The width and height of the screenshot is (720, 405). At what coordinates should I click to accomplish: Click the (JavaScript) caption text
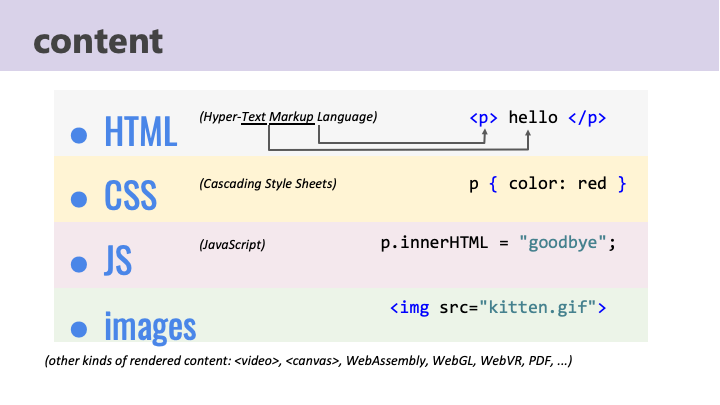(232, 244)
